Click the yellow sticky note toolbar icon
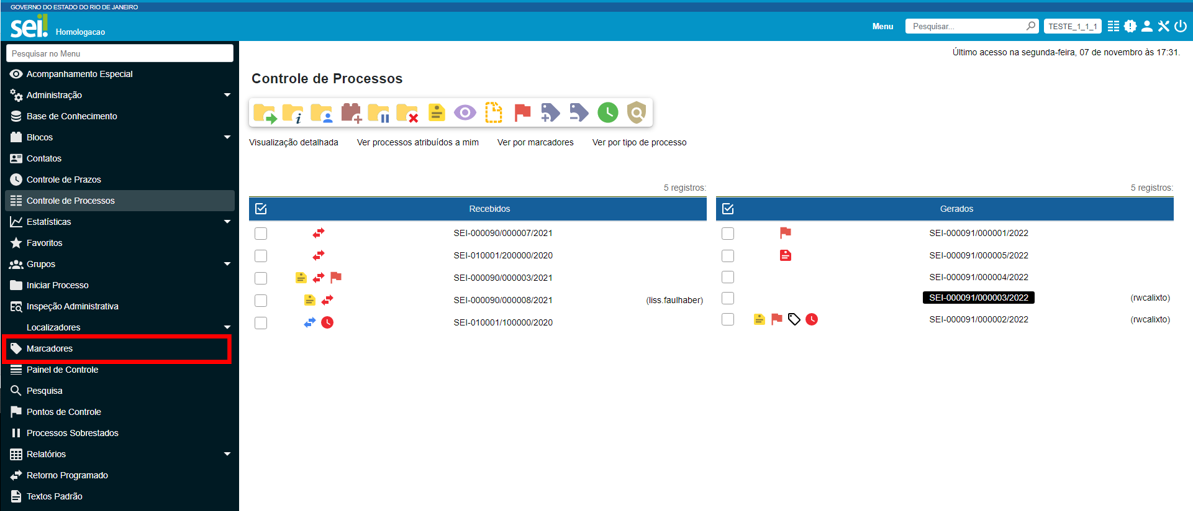This screenshot has height=511, width=1195. coord(436,113)
